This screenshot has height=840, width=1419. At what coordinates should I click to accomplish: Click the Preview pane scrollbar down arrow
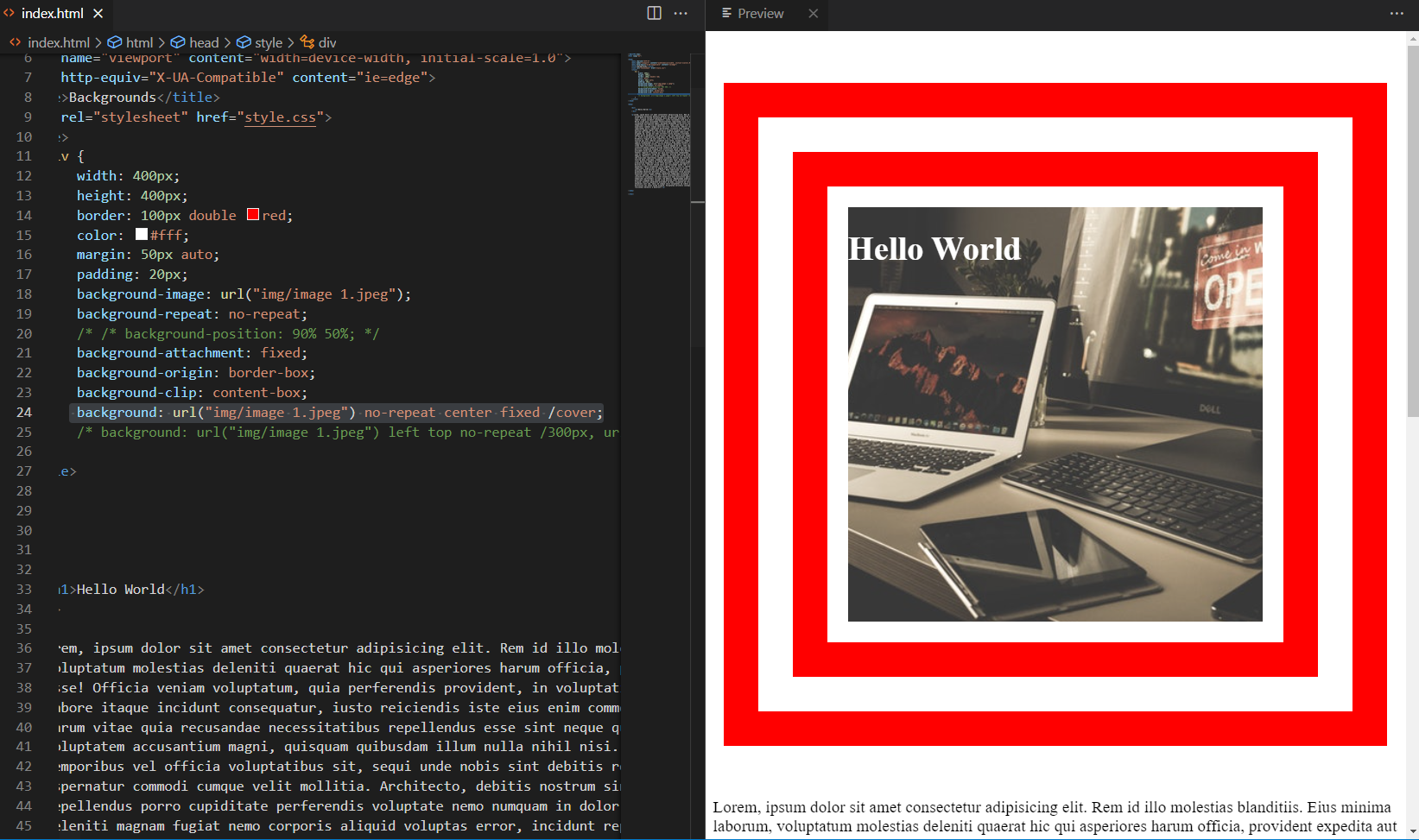[x=1412, y=831]
